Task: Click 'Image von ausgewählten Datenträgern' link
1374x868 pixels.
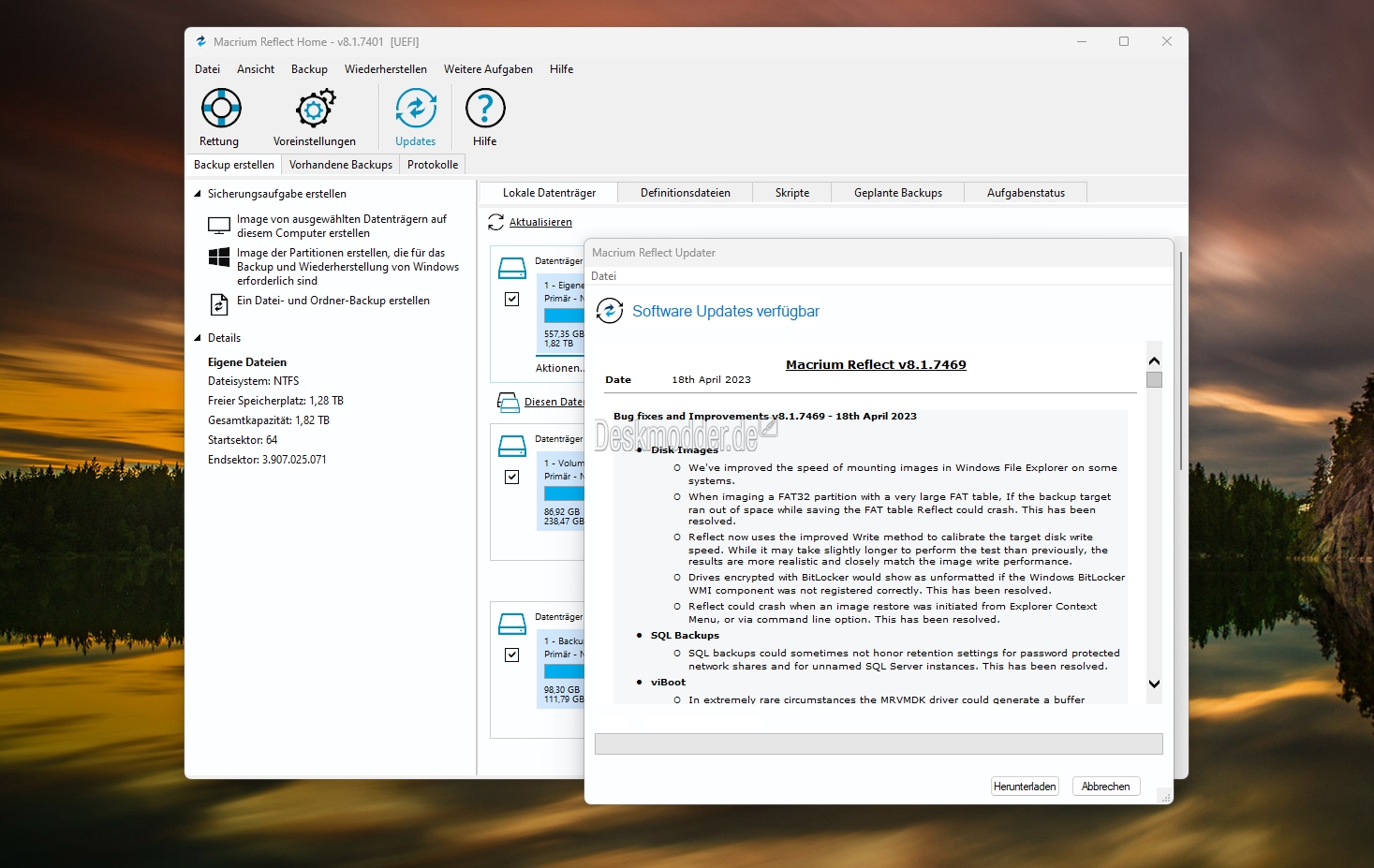Action: point(342,226)
